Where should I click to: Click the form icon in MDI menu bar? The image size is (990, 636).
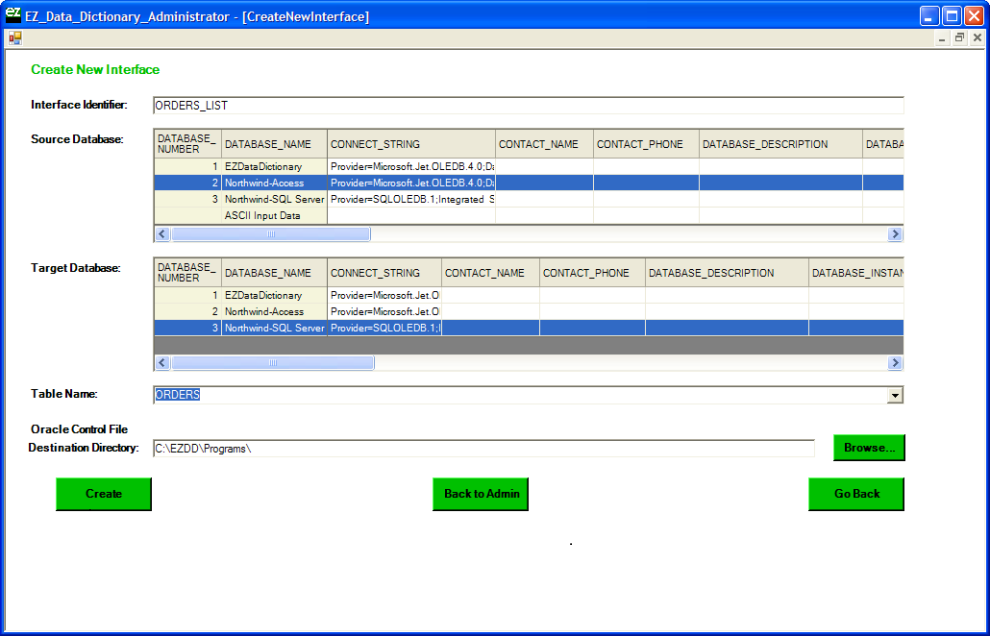pos(15,38)
